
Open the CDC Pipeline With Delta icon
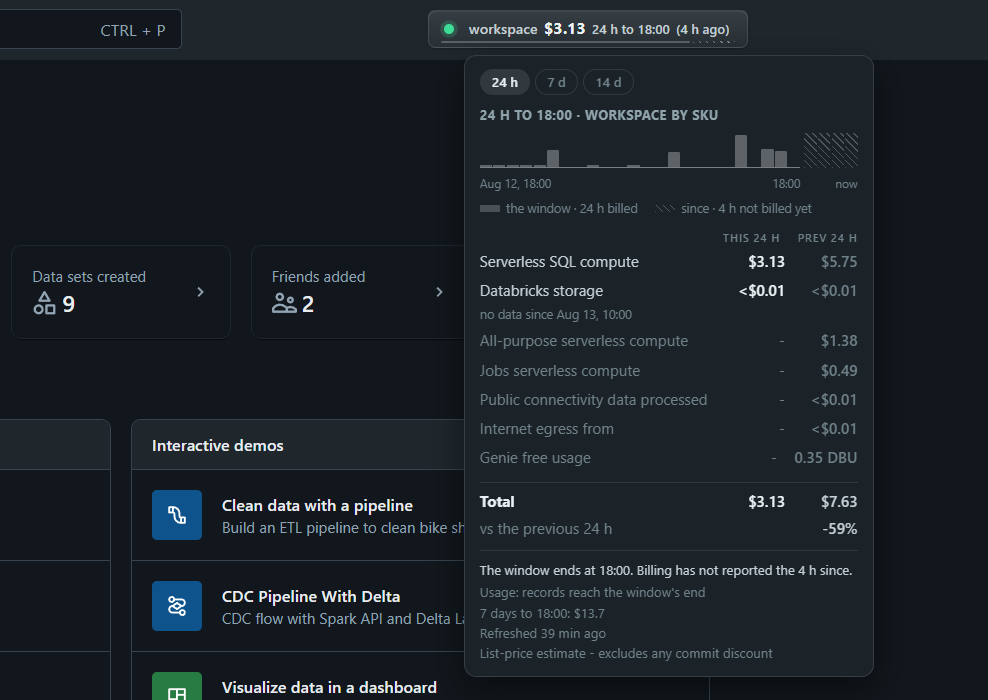(x=177, y=605)
